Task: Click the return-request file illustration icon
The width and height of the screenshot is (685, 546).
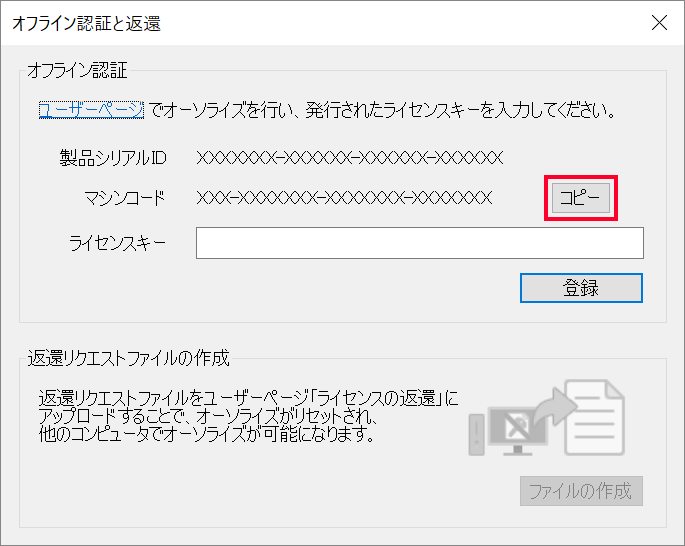Action: point(547,418)
